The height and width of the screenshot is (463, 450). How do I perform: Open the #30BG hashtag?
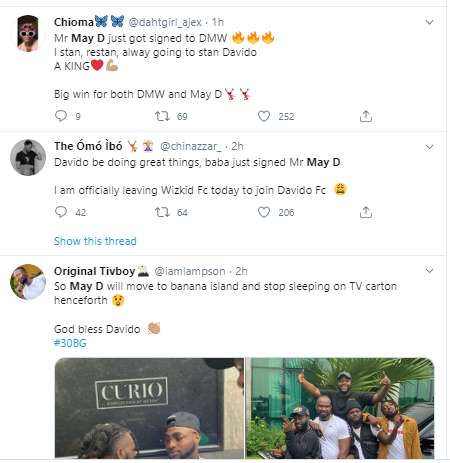pos(70,343)
